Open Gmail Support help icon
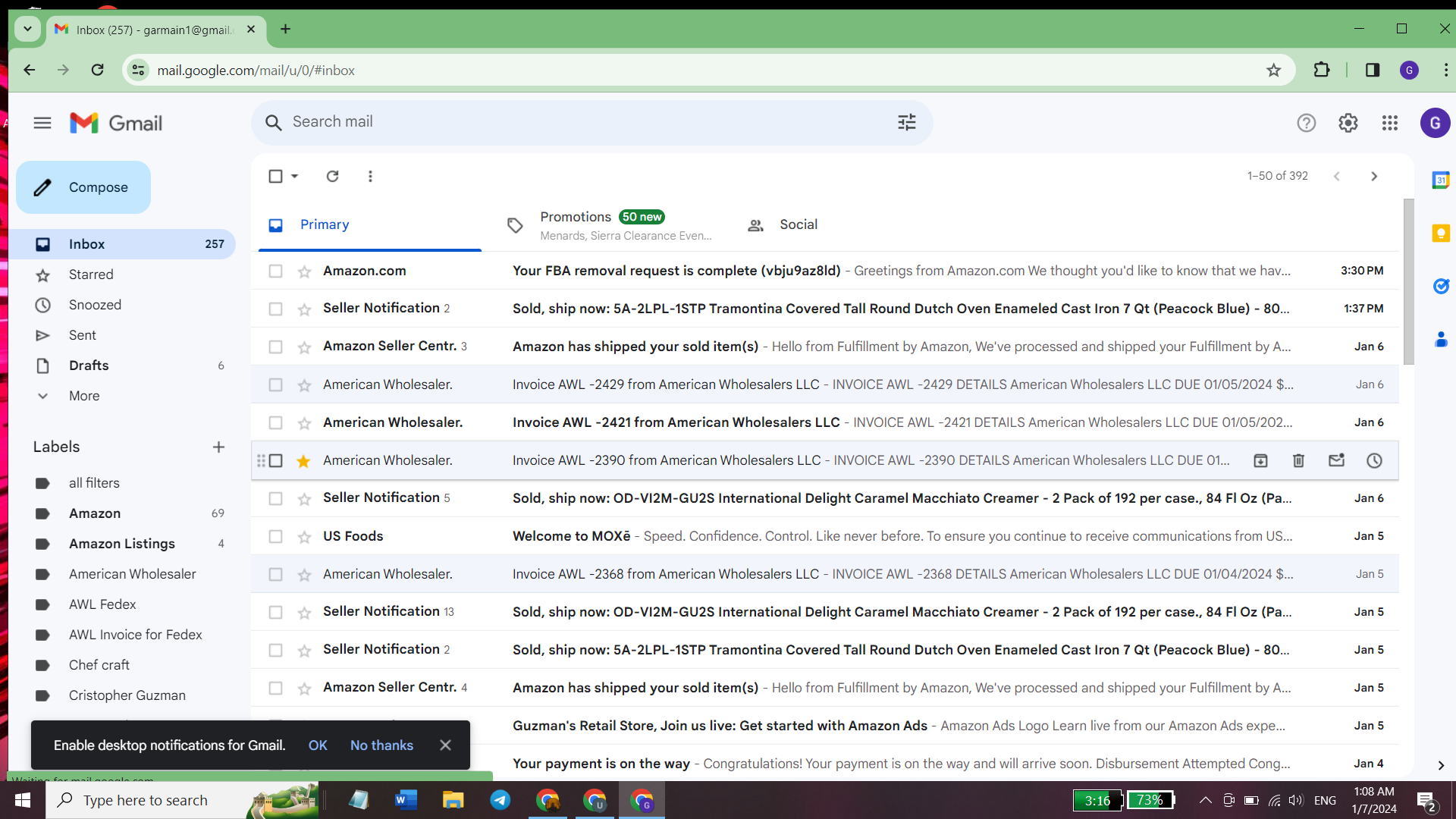Image resolution: width=1456 pixels, height=819 pixels. [x=1306, y=123]
